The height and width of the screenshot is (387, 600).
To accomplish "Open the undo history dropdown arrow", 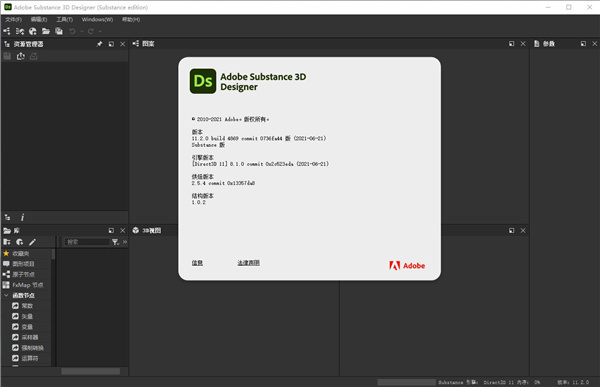I will tap(82, 31).
